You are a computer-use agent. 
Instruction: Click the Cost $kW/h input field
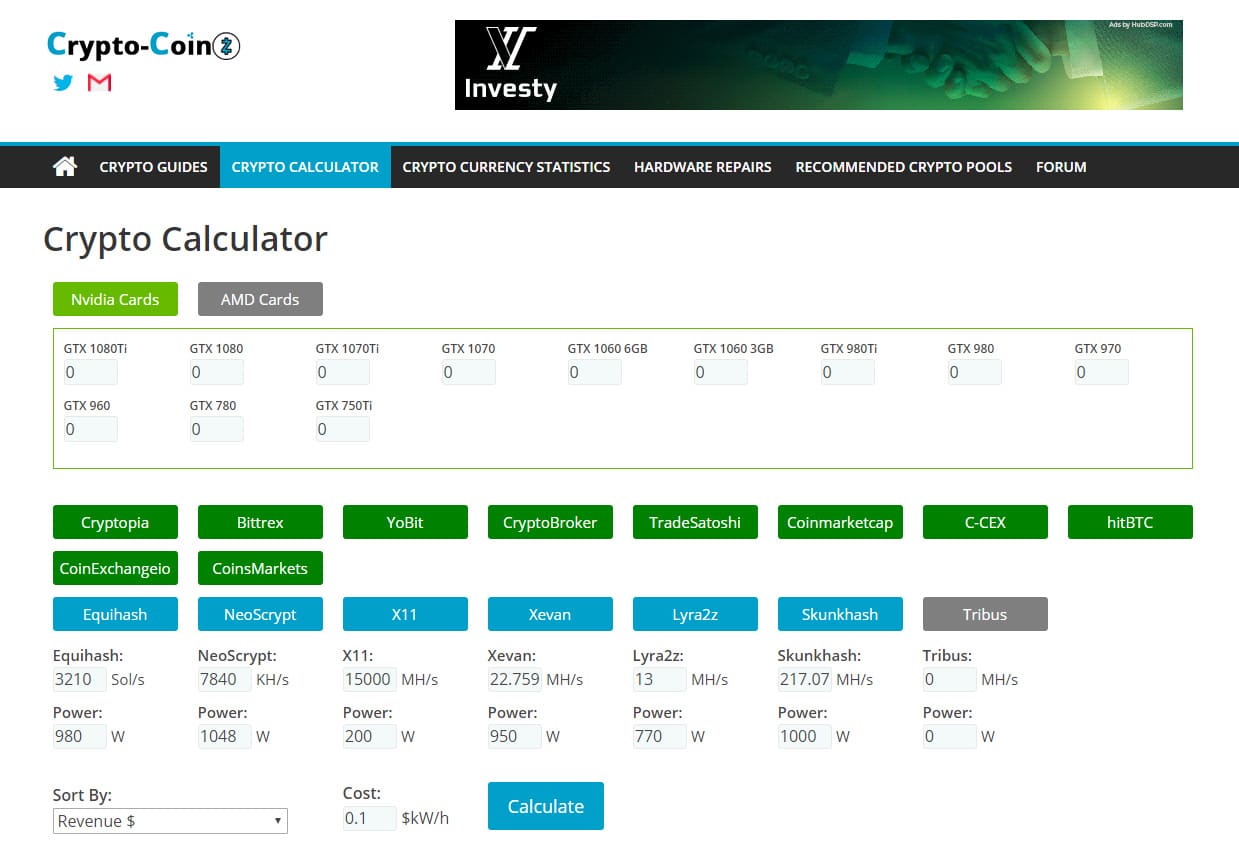368,817
